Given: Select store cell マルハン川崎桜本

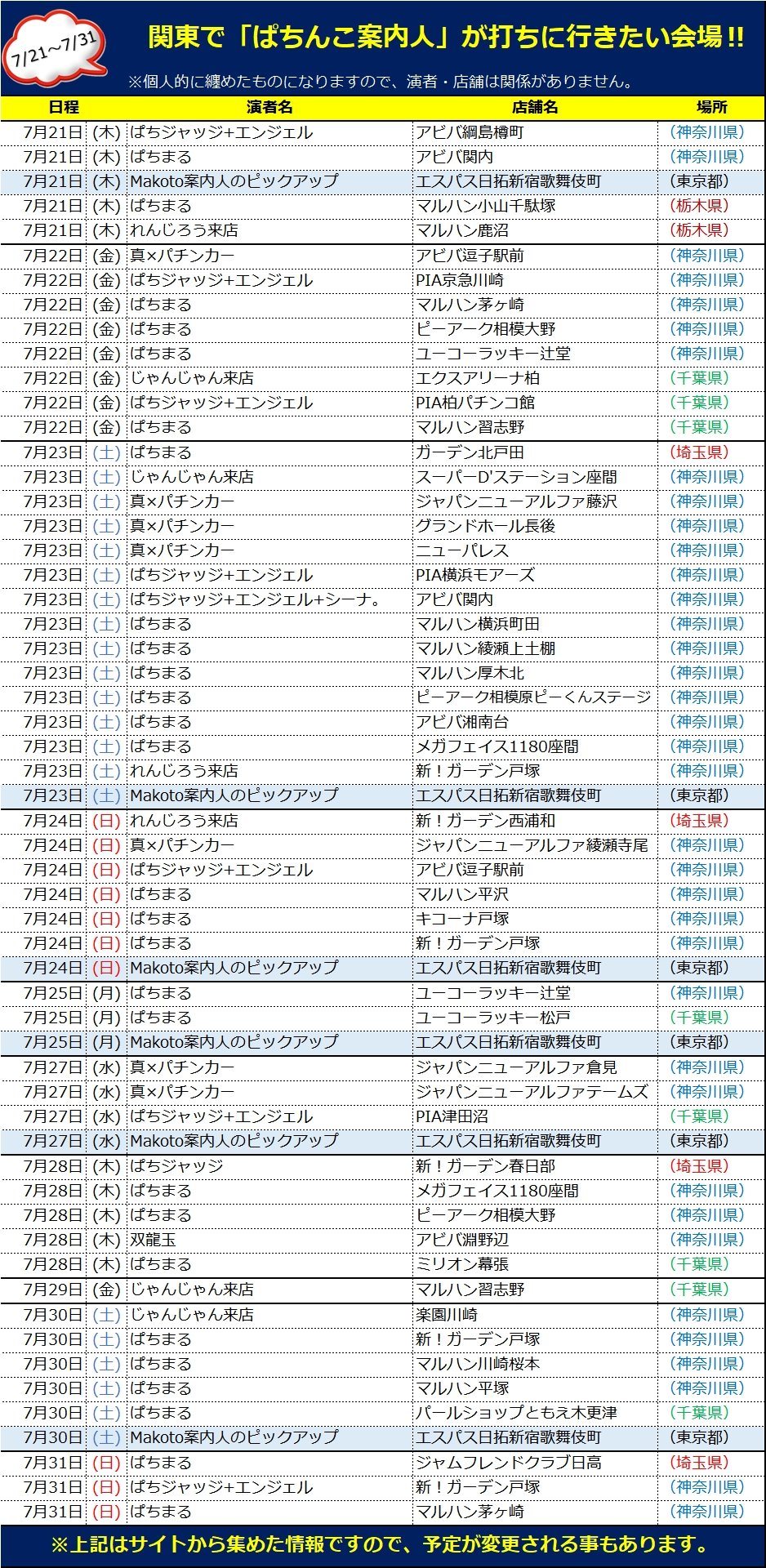Looking at the screenshot, I should (535, 1364).
